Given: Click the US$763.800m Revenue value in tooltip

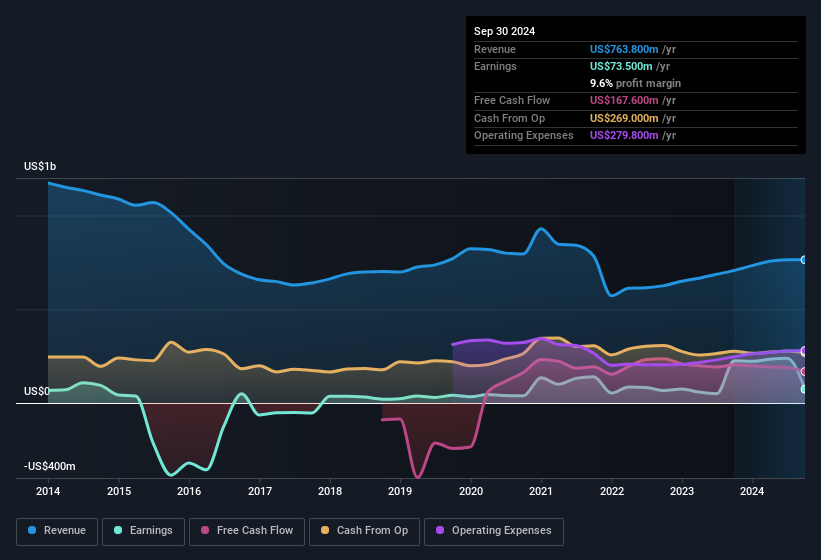Looking at the screenshot, I should tap(624, 49).
